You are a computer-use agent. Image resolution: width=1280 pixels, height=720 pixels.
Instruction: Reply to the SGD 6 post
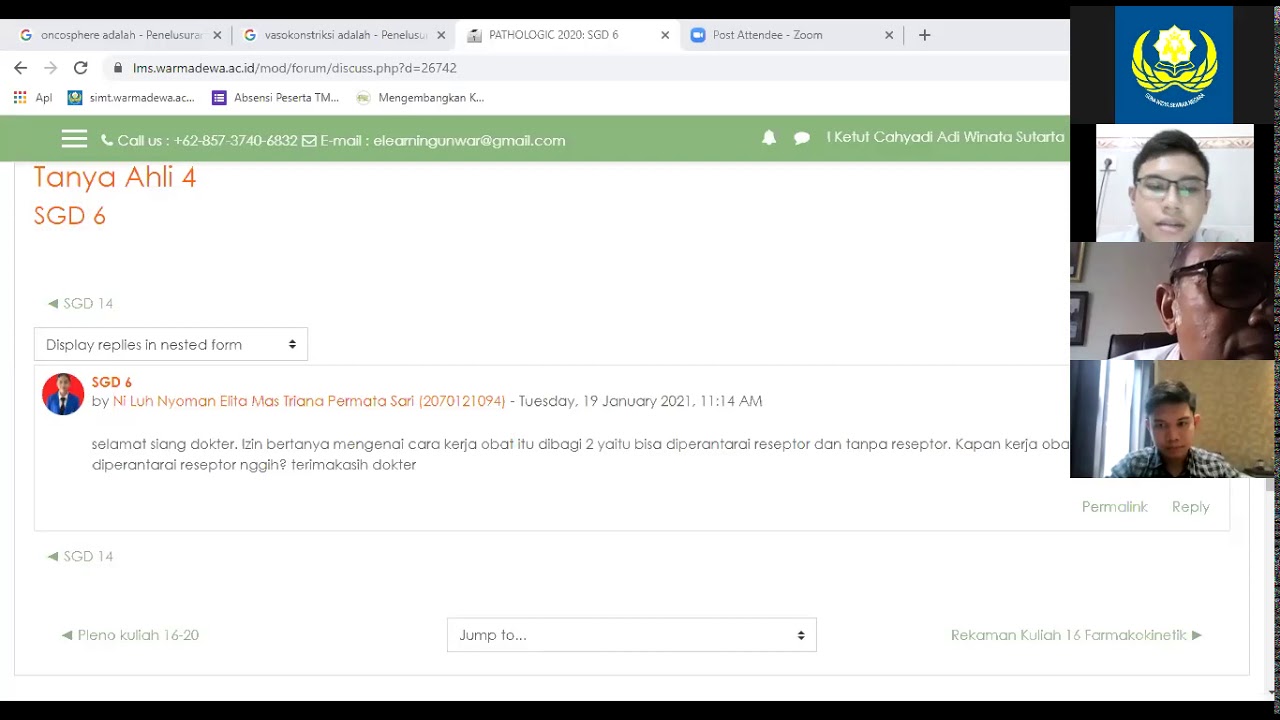pyautogui.click(x=1190, y=507)
